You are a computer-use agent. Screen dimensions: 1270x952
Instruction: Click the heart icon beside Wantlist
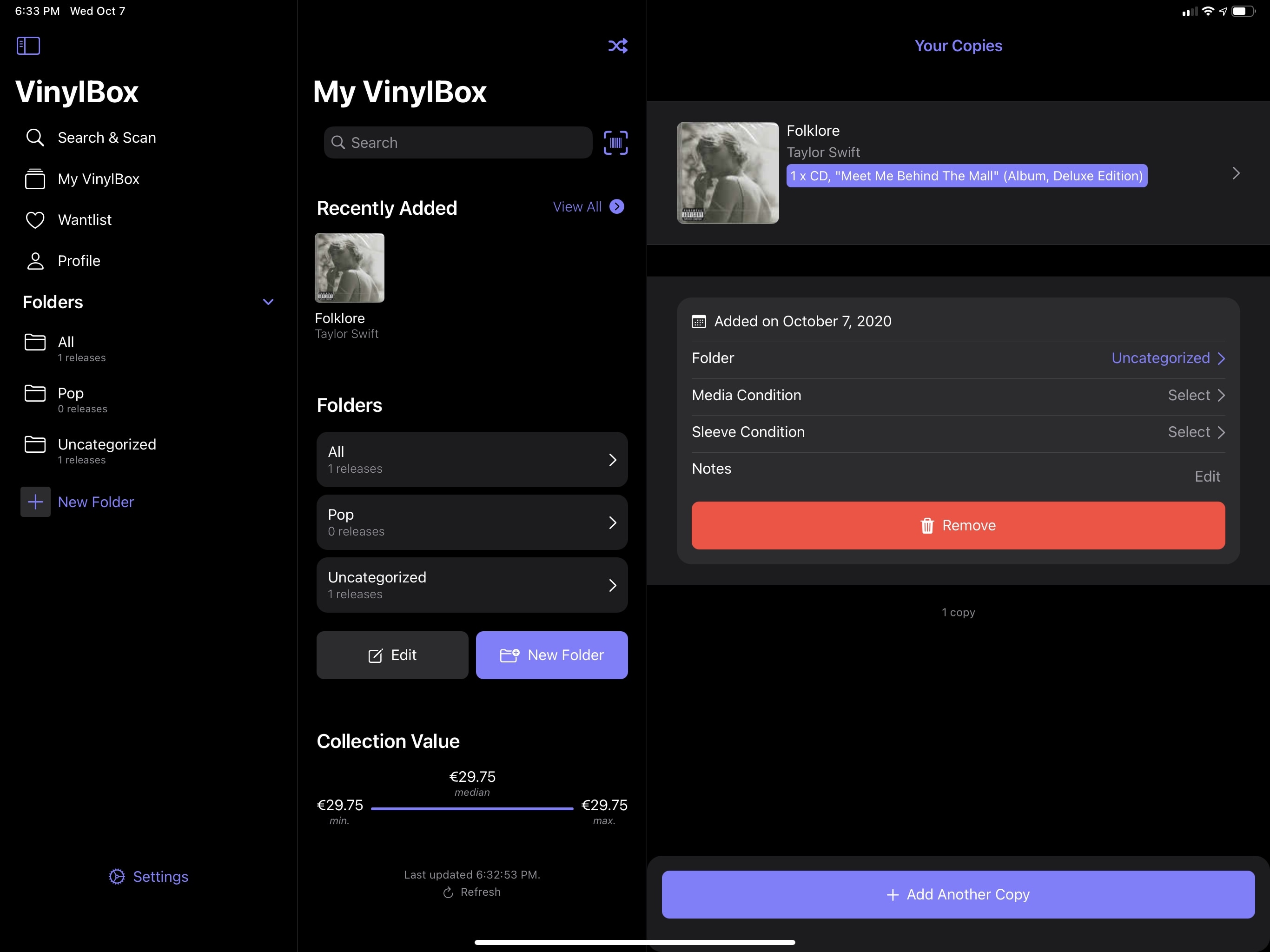tap(35, 220)
